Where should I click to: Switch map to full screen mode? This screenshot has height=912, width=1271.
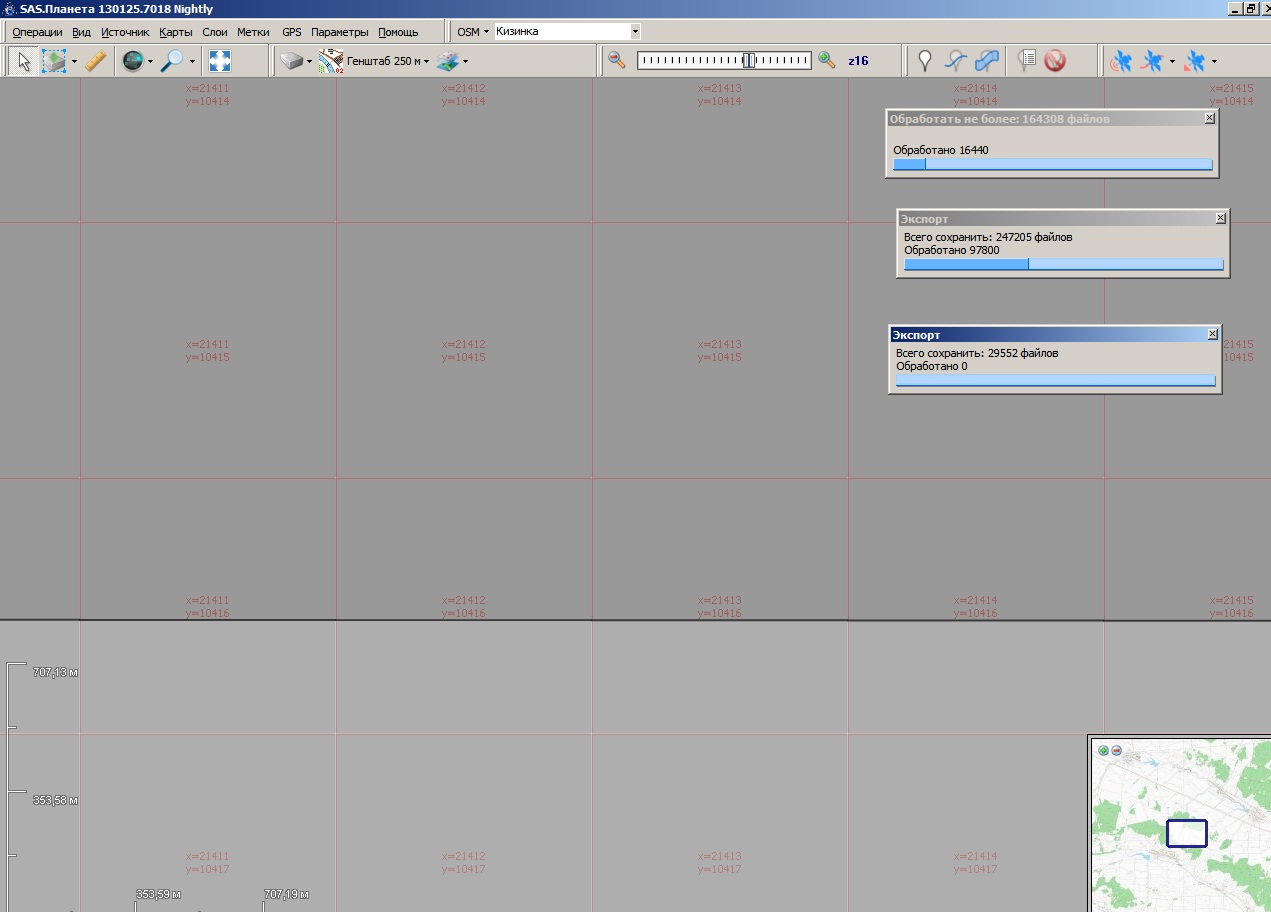(220, 61)
